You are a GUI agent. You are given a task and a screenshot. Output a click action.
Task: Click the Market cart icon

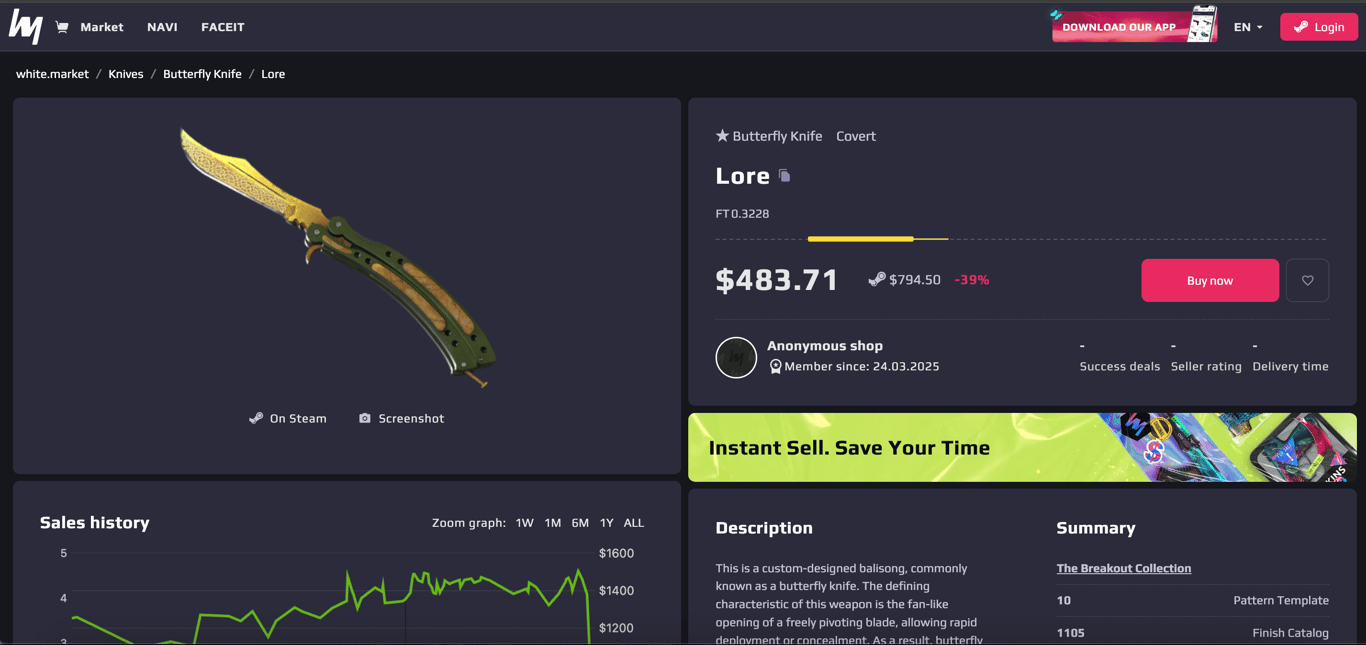pos(62,27)
